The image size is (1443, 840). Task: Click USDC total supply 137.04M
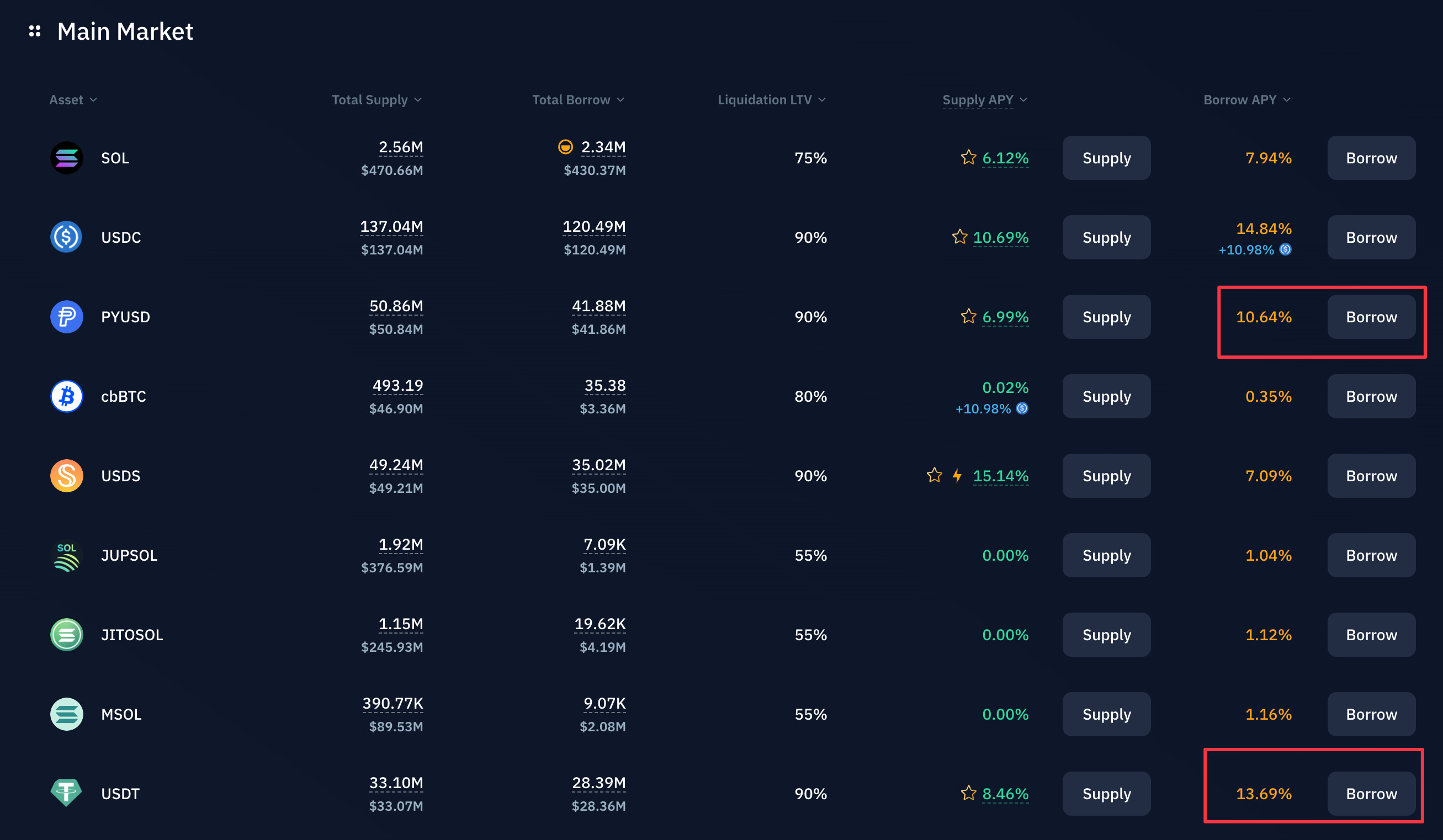[x=391, y=227]
